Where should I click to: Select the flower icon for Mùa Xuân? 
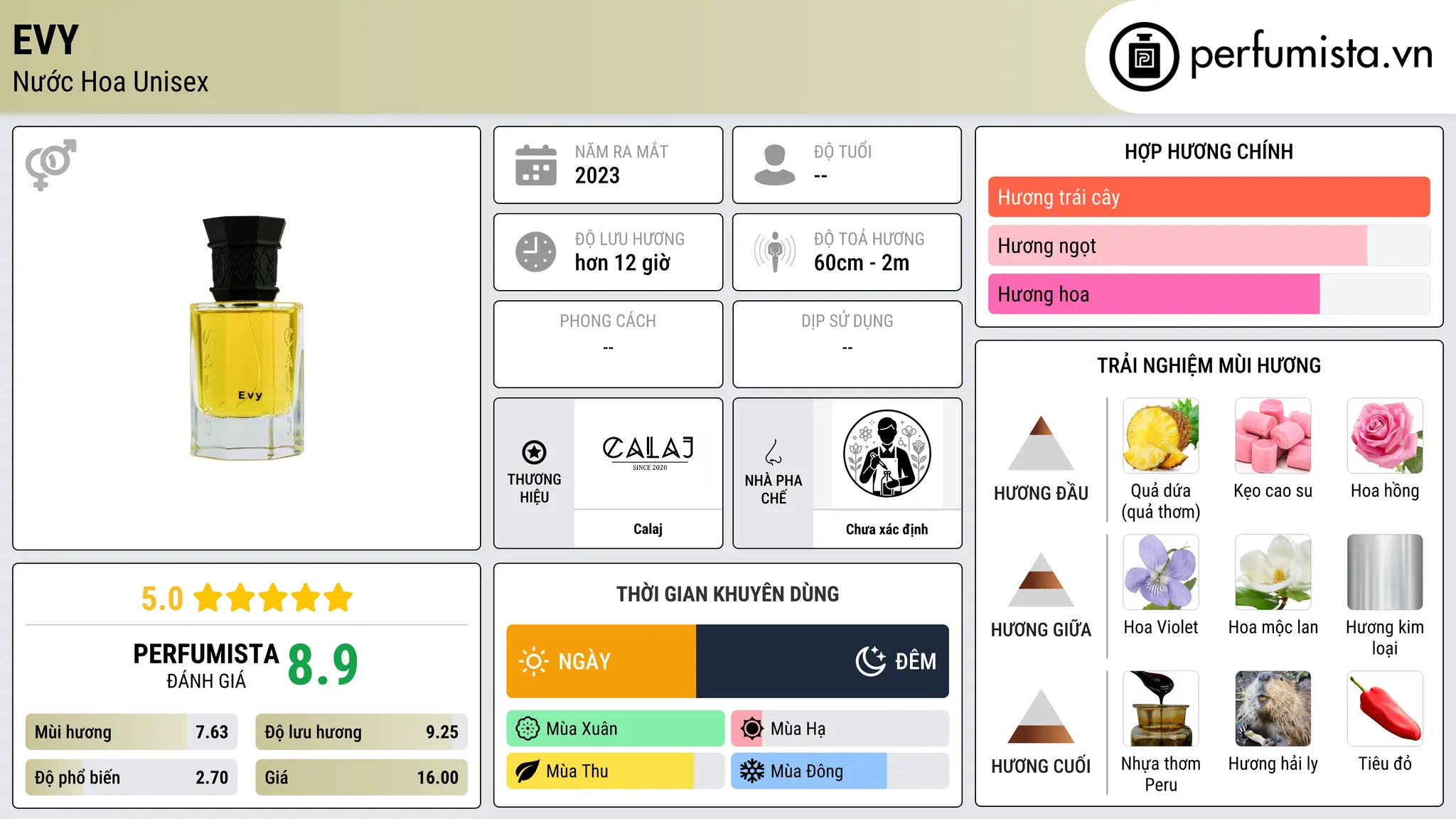[528, 729]
